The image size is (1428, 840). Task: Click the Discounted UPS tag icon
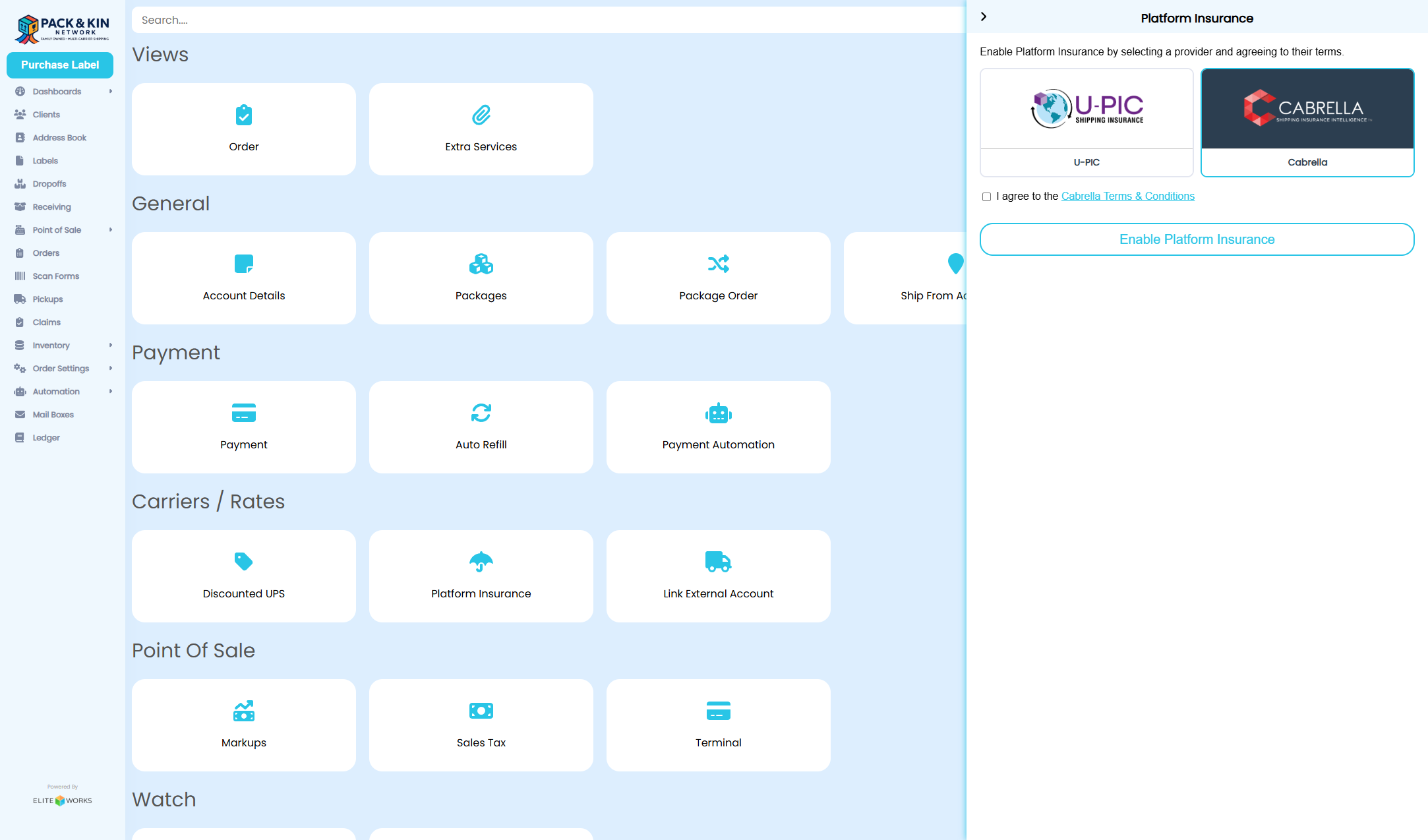[x=244, y=562]
